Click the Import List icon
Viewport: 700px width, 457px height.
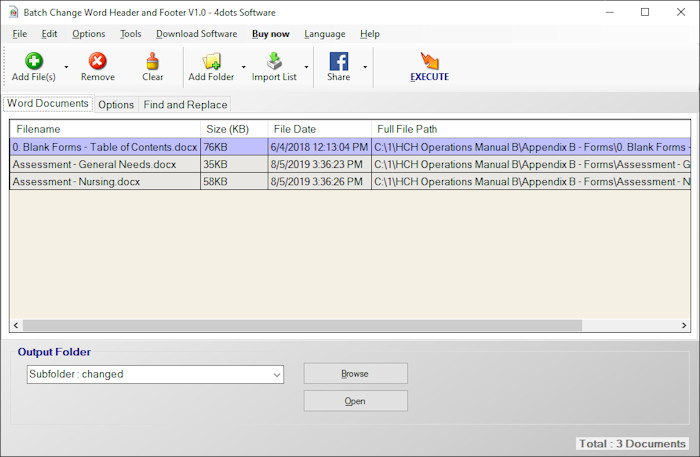tap(274, 61)
